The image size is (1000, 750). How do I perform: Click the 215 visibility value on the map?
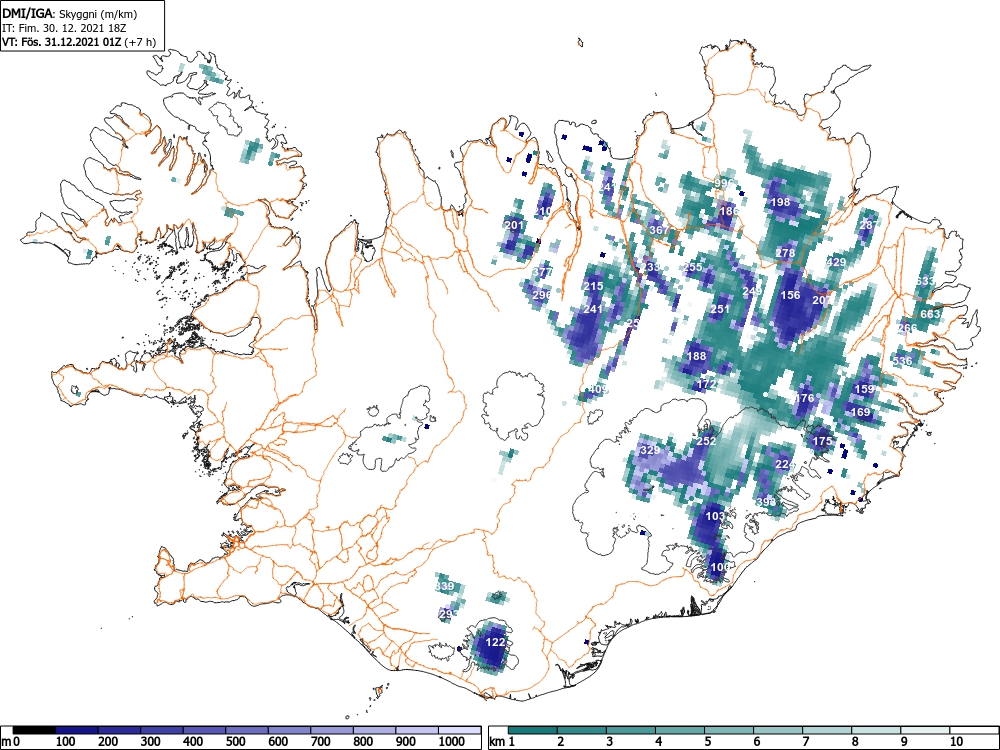point(593,286)
